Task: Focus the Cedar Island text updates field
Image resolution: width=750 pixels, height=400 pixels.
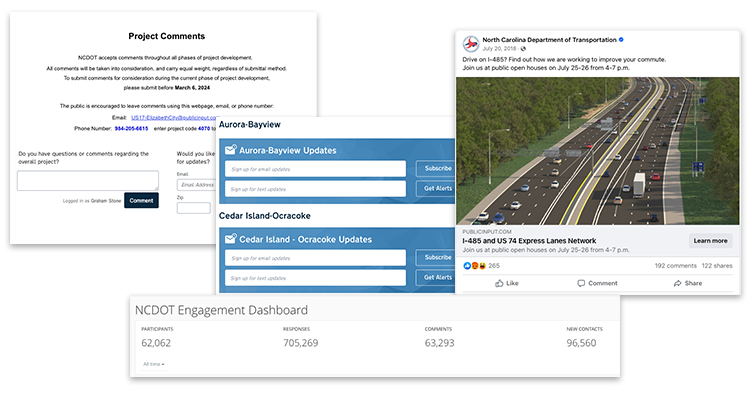Action: click(314, 277)
